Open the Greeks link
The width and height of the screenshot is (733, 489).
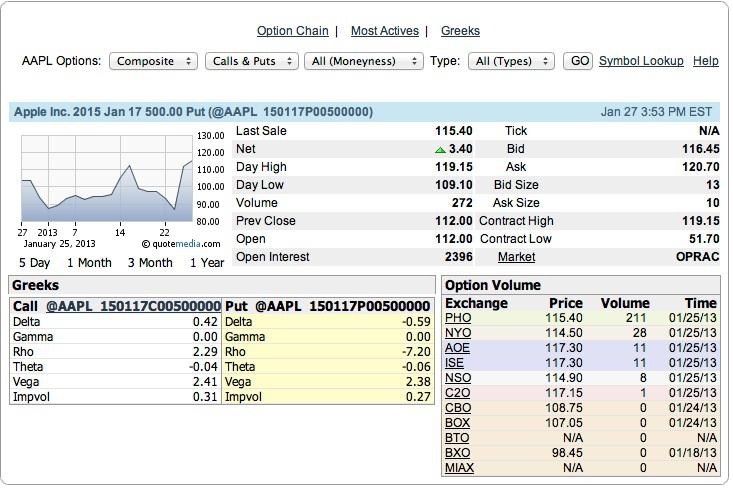point(460,32)
